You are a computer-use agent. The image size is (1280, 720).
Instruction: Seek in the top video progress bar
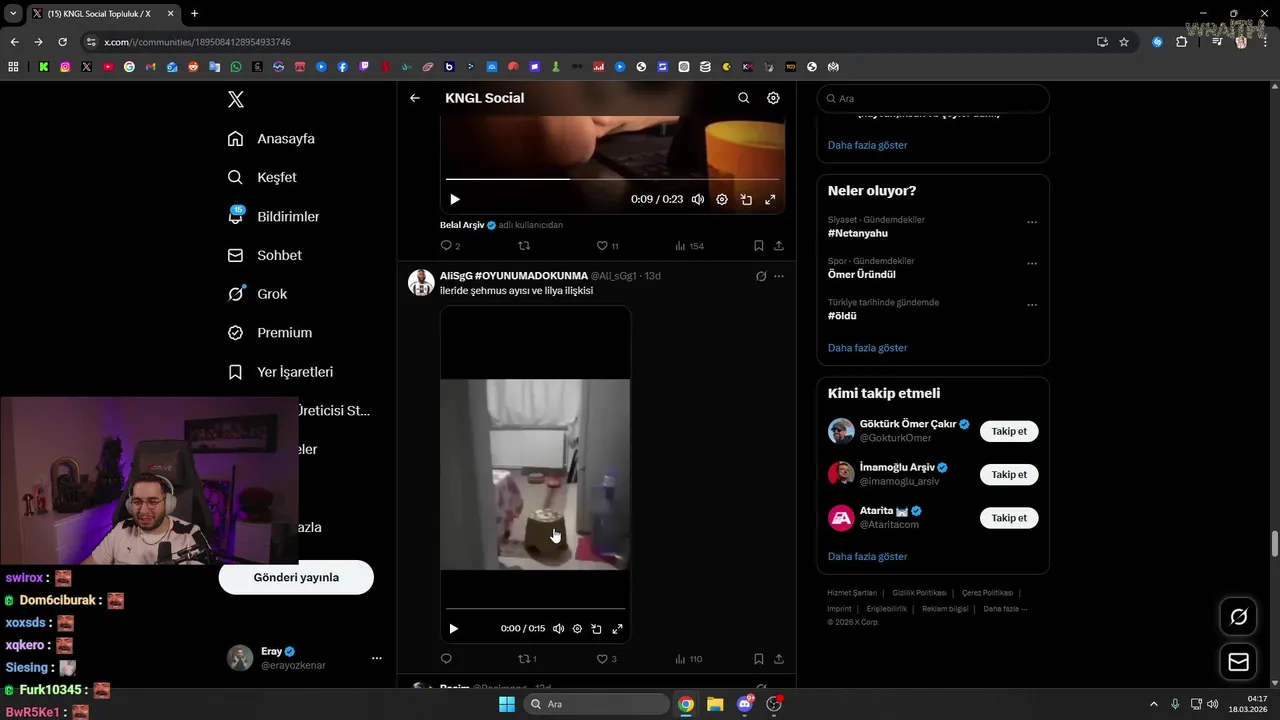tap(612, 179)
